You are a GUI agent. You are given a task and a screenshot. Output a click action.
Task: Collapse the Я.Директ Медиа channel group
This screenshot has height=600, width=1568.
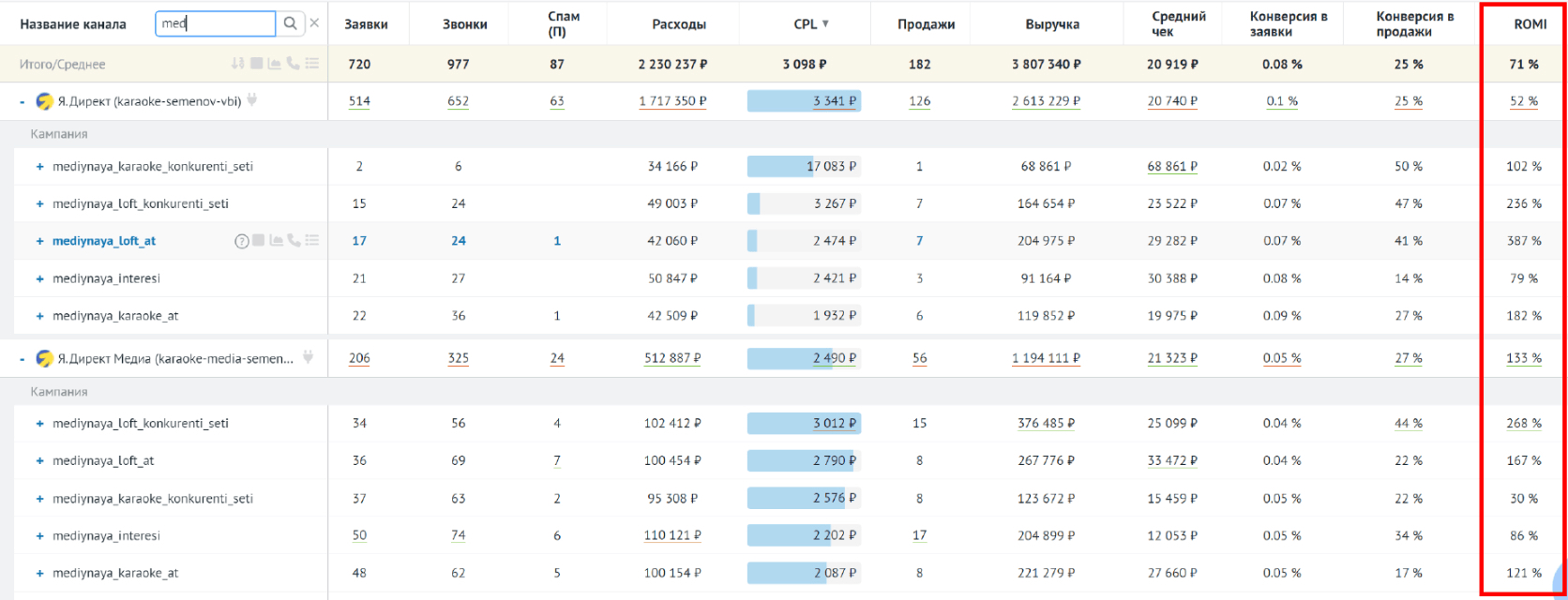pos(23,358)
